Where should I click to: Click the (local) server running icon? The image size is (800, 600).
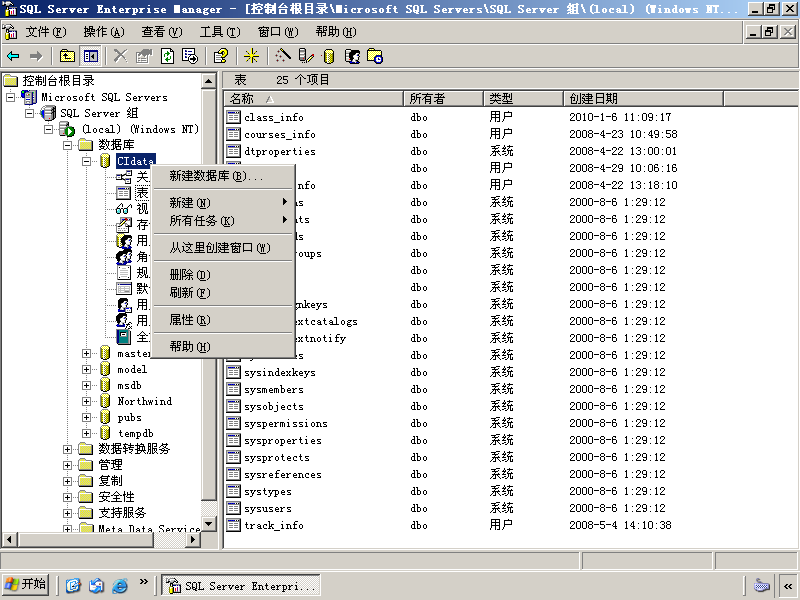[x=67, y=130]
